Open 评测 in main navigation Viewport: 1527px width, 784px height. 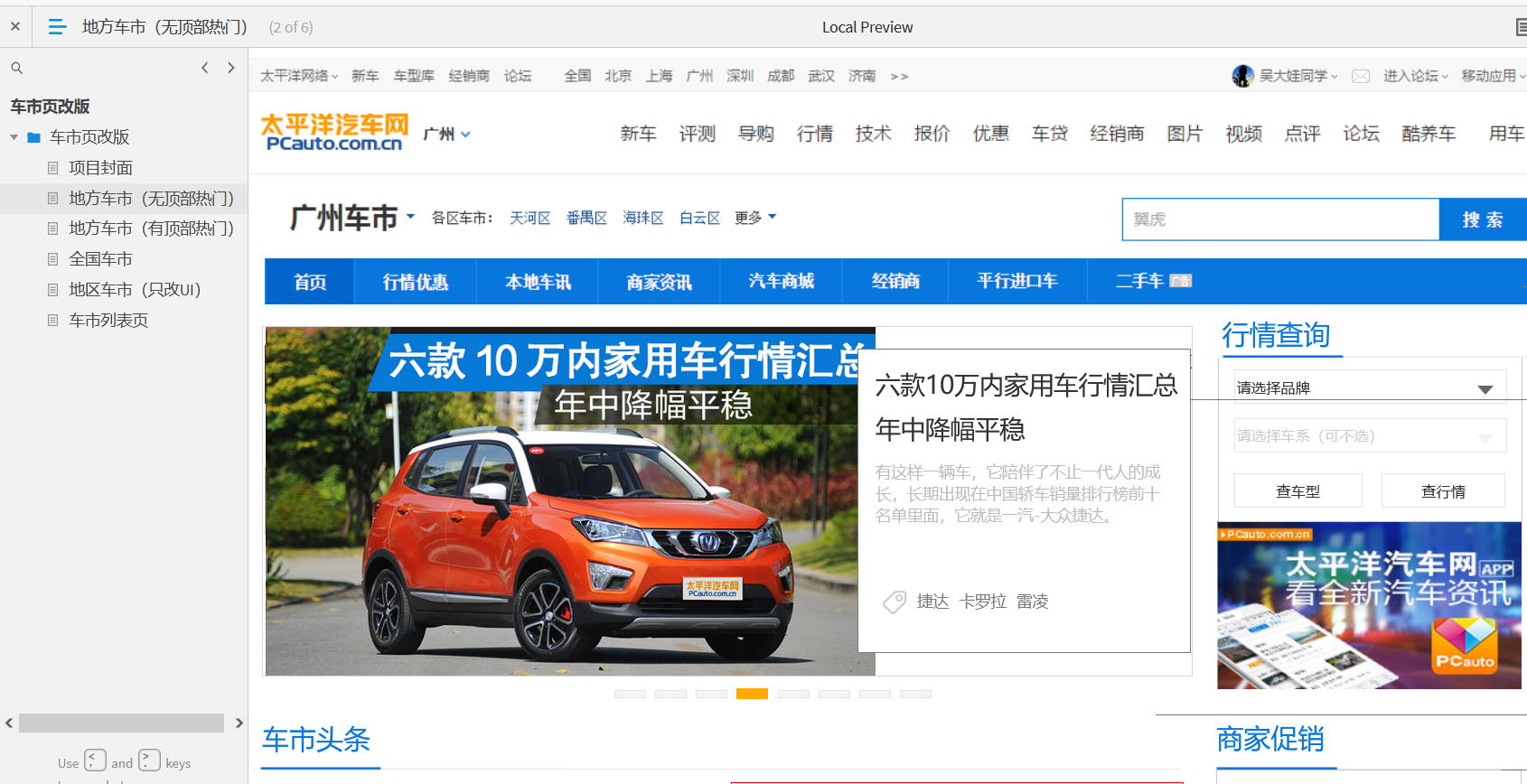point(697,134)
